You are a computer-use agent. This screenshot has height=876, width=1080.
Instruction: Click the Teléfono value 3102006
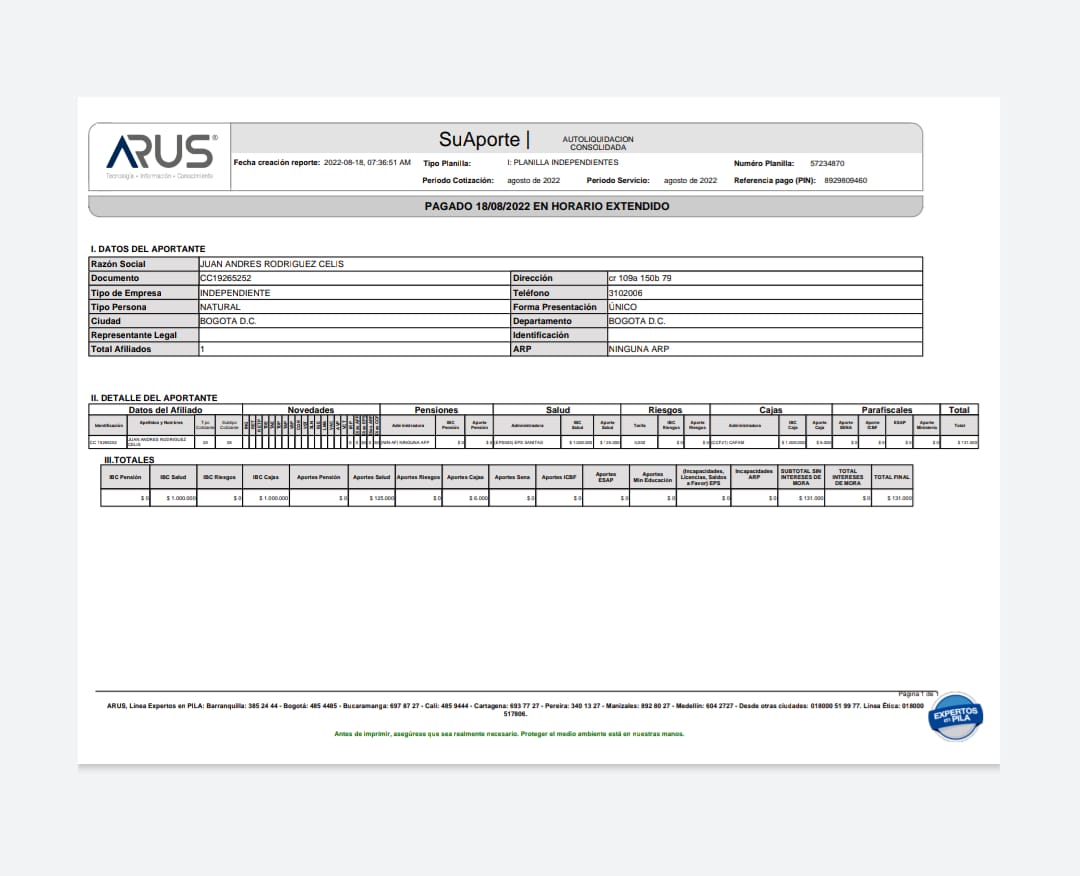tap(626, 293)
